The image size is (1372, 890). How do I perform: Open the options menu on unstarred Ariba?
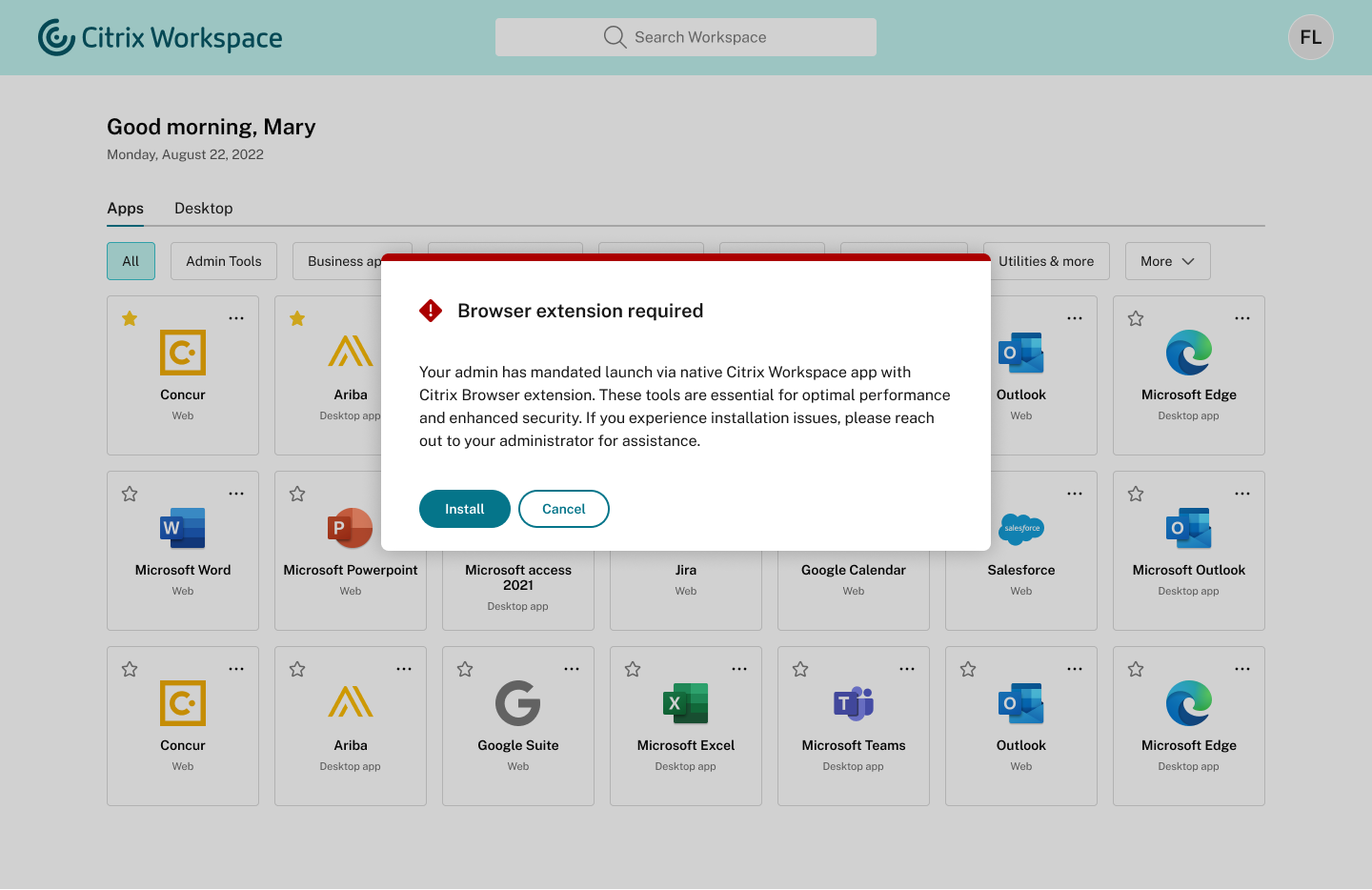click(404, 669)
